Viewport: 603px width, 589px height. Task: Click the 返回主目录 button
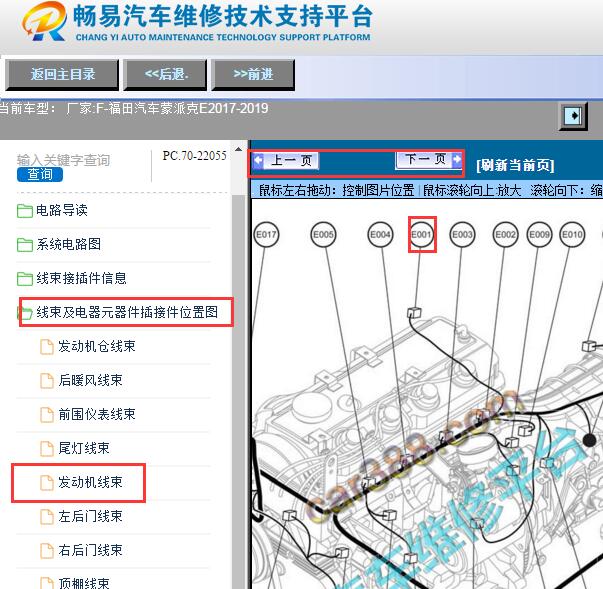pyautogui.click(x=62, y=74)
